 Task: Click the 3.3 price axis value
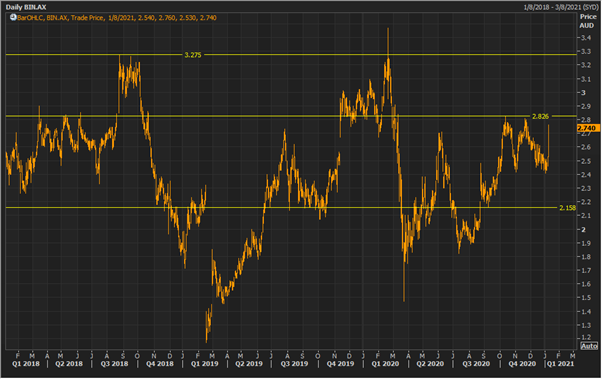pyautogui.click(x=585, y=51)
